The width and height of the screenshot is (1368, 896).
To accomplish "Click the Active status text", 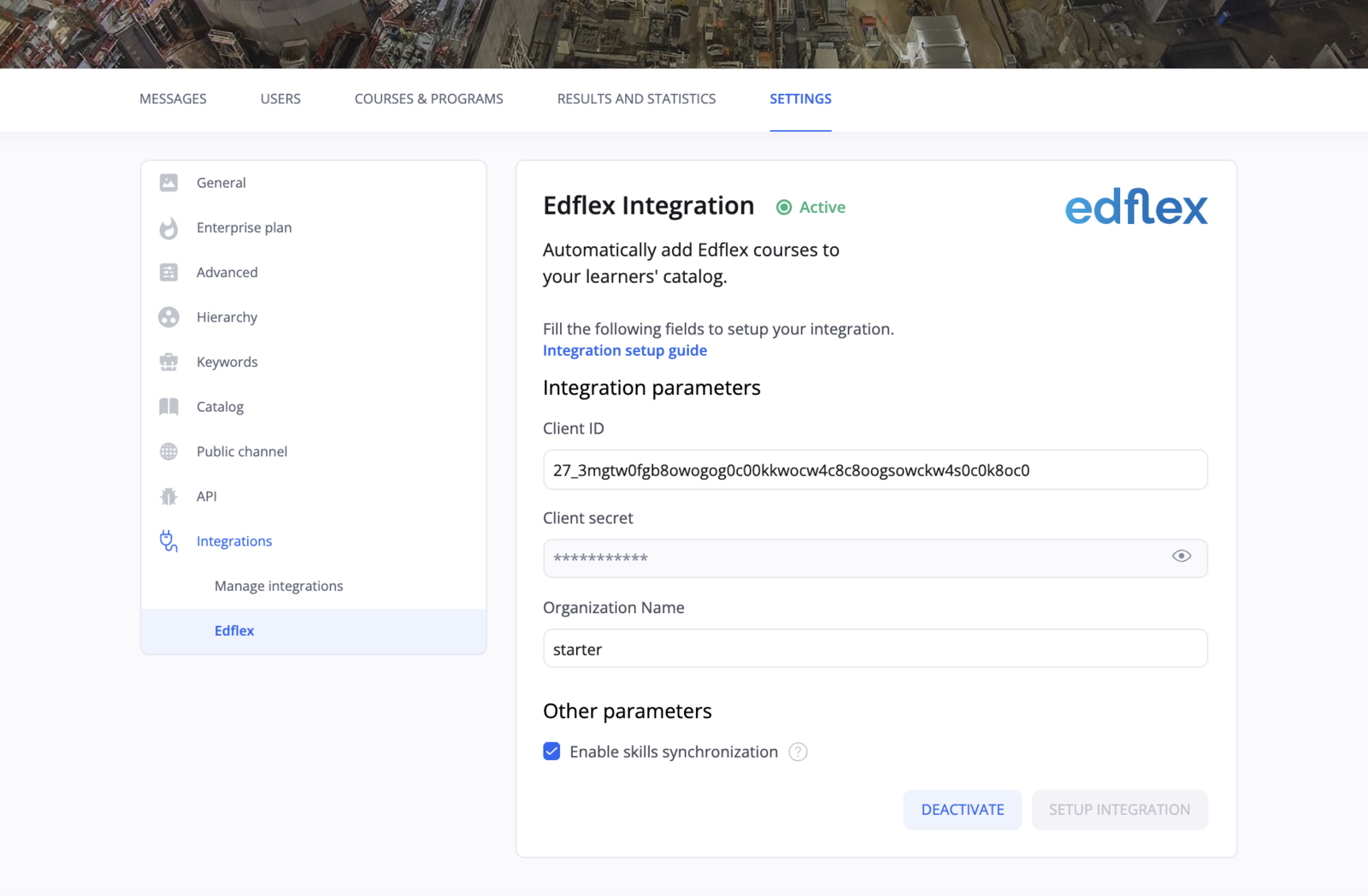I will [x=823, y=207].
